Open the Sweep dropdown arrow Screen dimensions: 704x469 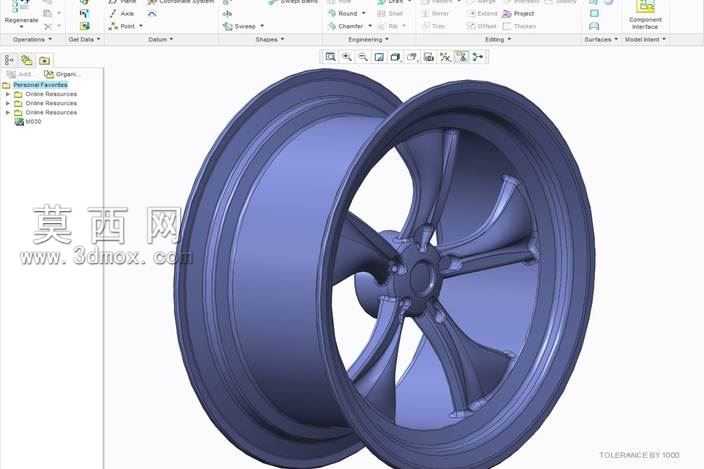[x=262, y=26]
